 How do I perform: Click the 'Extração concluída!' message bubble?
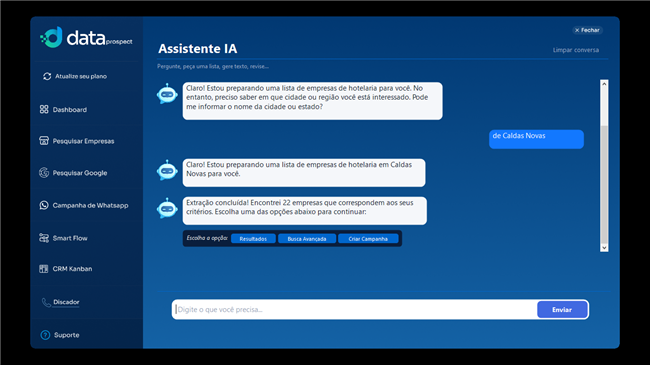point(305,211)
